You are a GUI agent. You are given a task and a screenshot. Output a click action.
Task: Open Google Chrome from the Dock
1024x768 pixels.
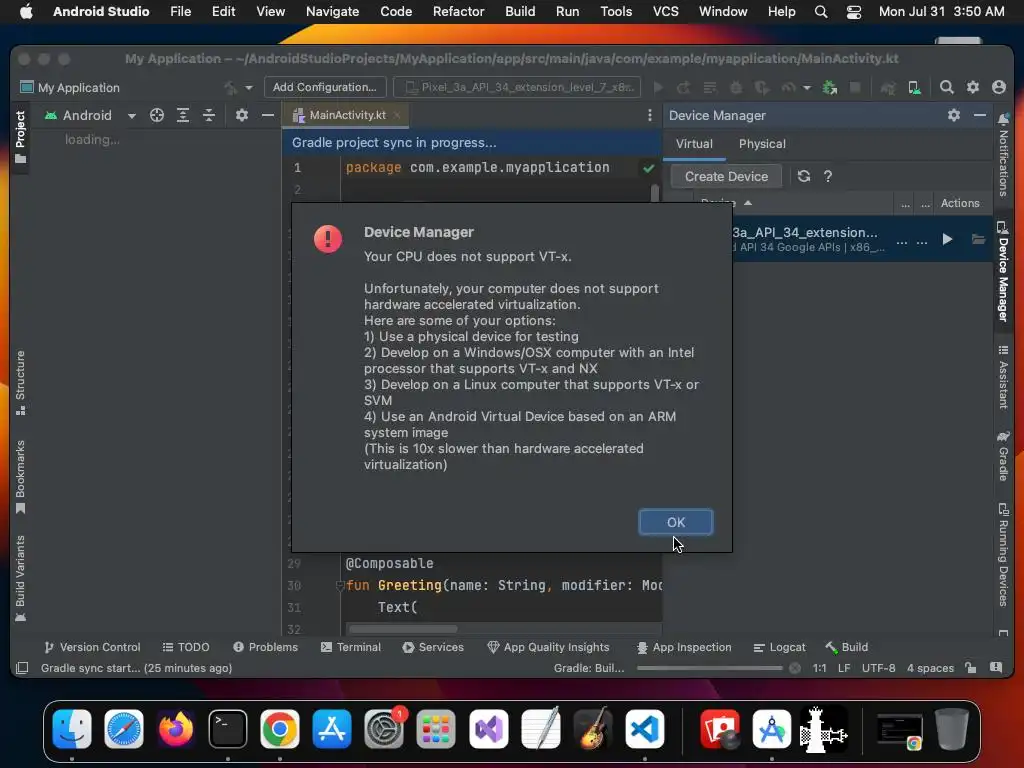(280, 729)
